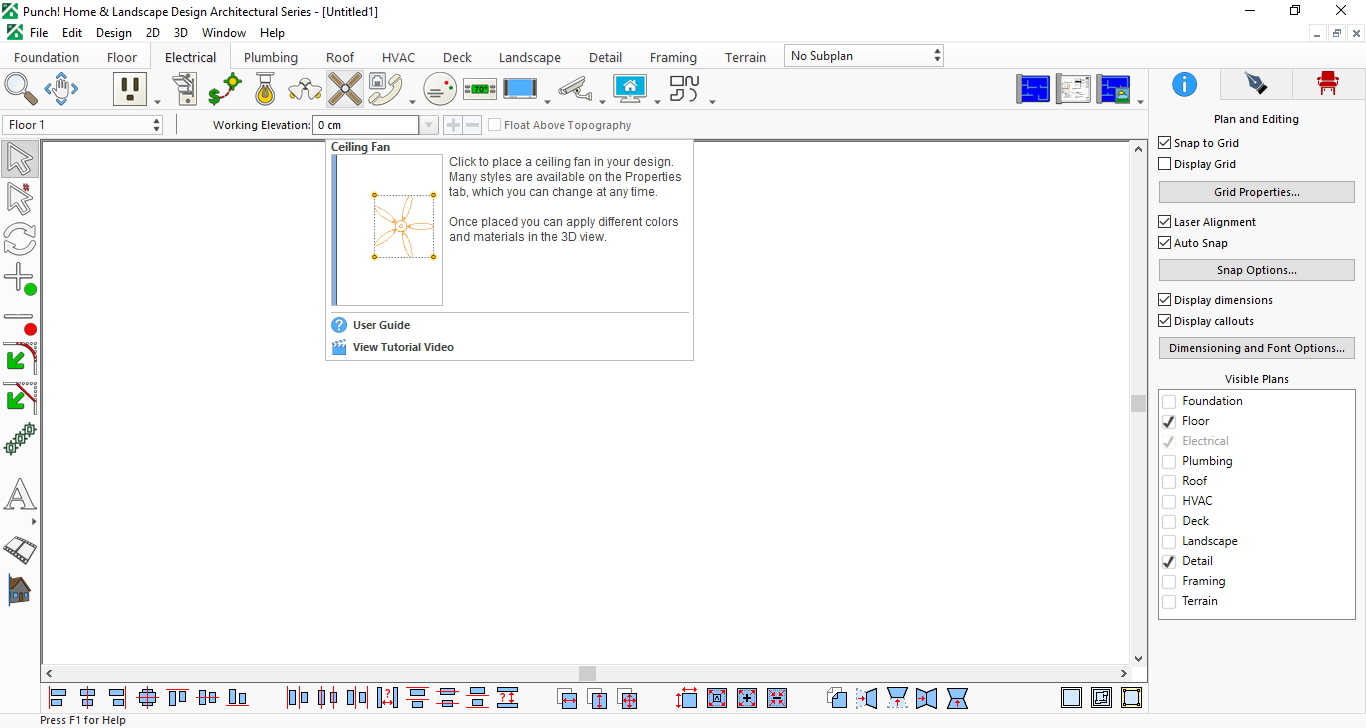Select the text tool letter A
1366x728 pixels.
click(x=20, y=495)
